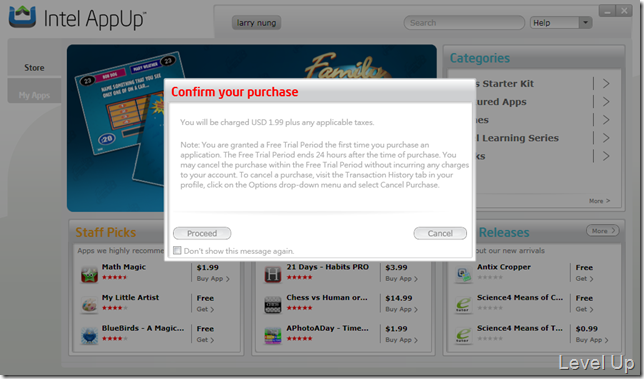This screenshot has width=644, height=379.
Task: Click Proceed to confirm purchase
Action: click(202, 233)
